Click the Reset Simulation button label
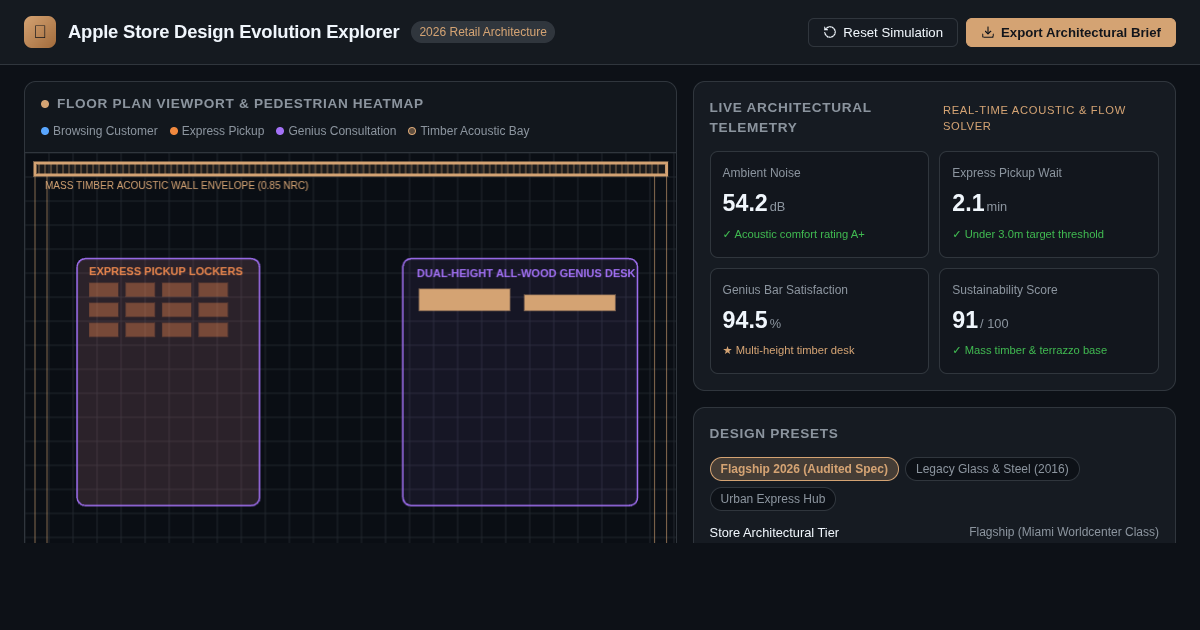1200x630 pixels. 893,32
